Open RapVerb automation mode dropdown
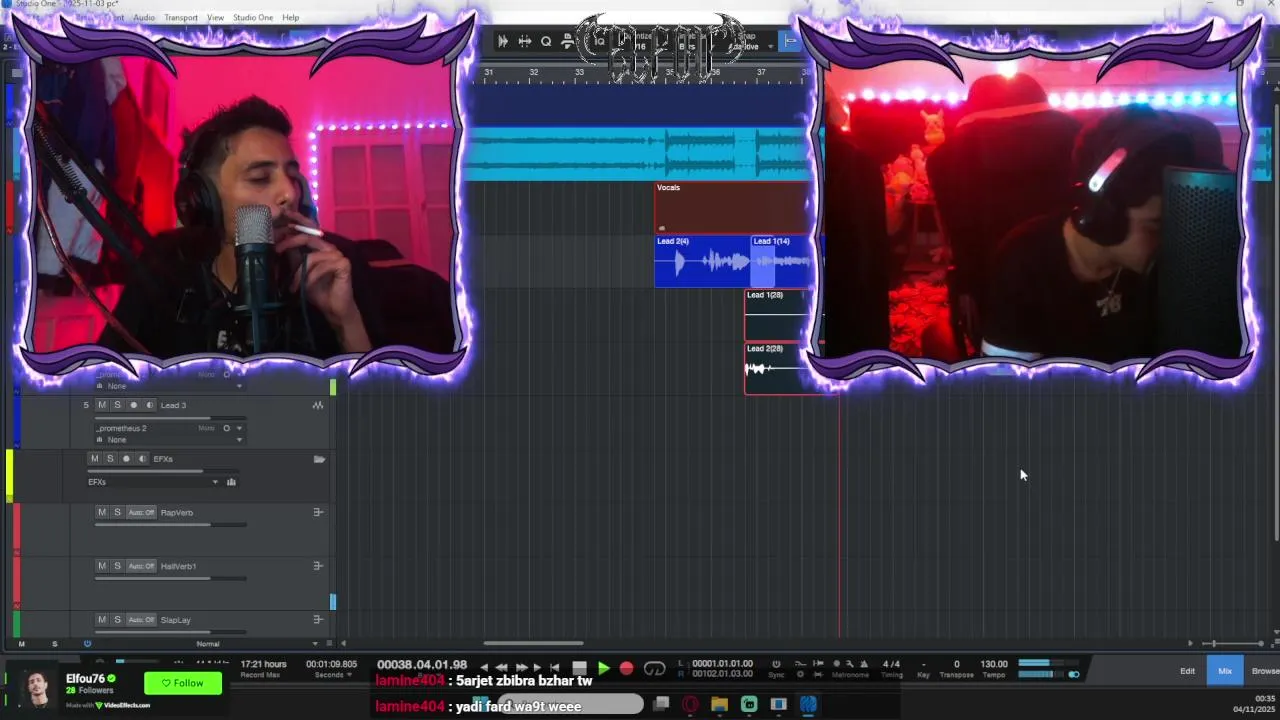This screenshot has width=1280, height=720. 142,512
